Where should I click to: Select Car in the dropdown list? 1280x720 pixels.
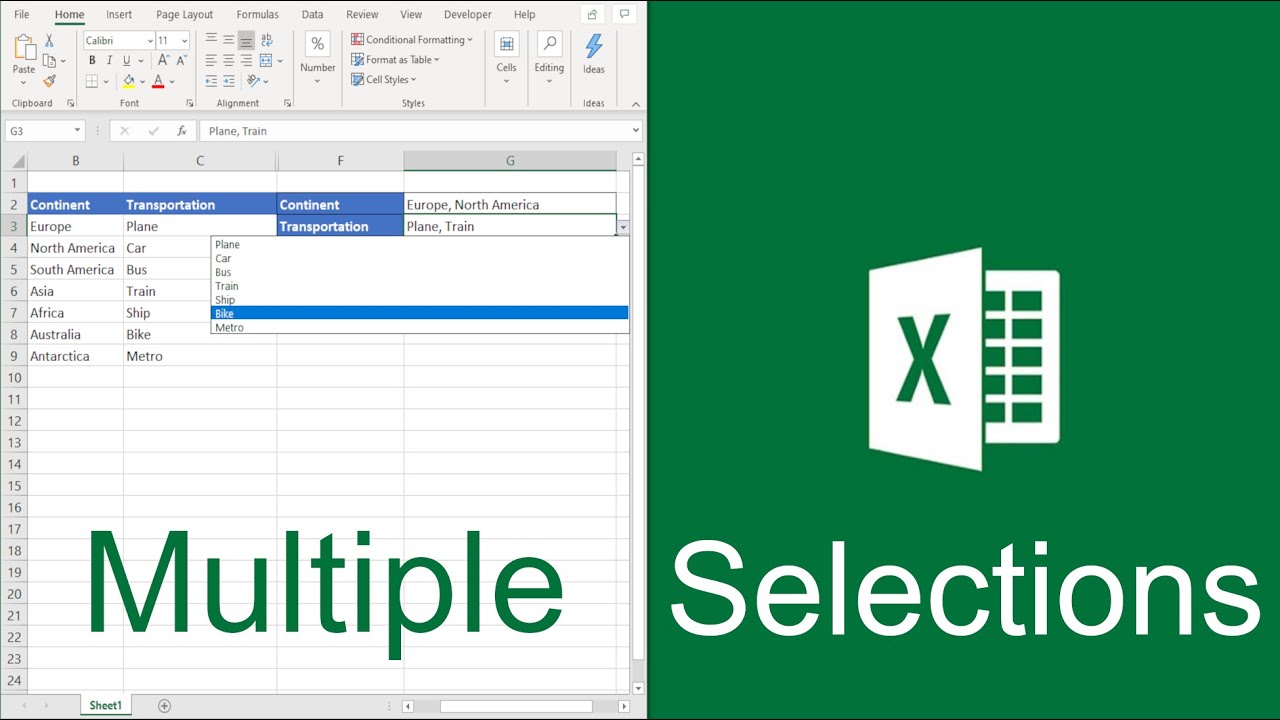click(420, 258)
